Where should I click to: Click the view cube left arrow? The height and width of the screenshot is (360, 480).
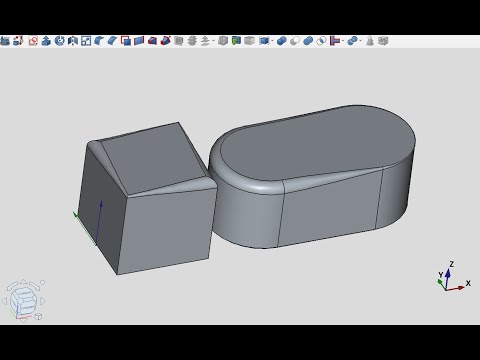4,301
